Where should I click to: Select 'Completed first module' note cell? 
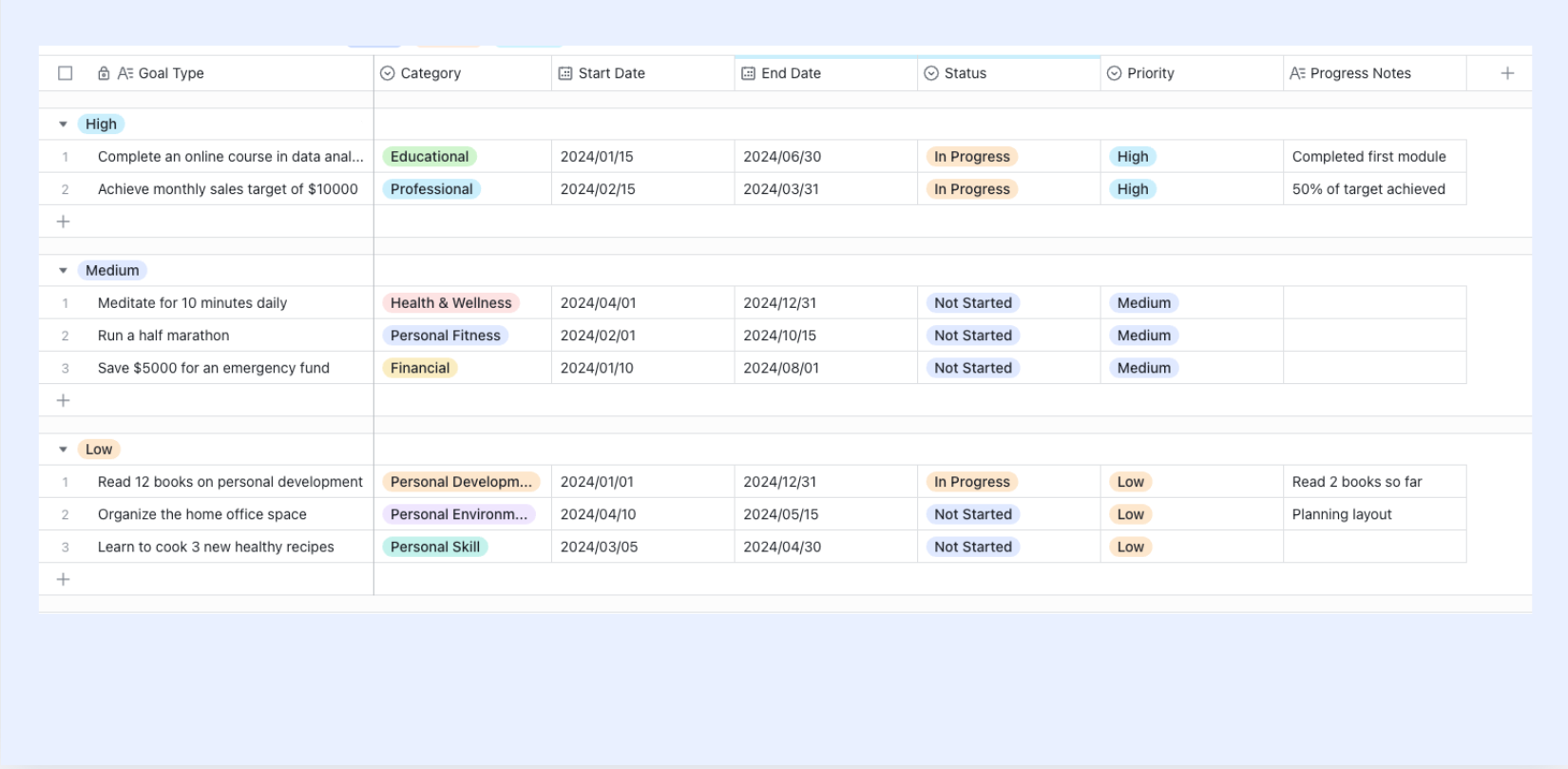coord(1375,157)
